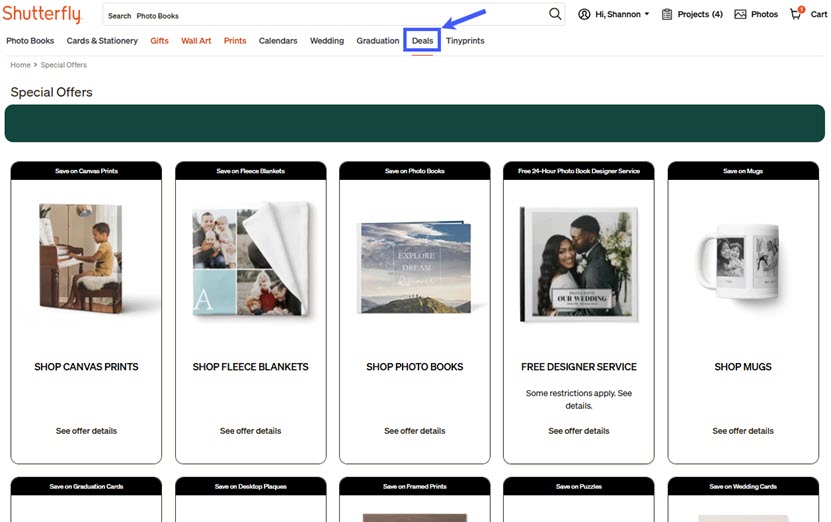The height and width of the screenshot is (522, 831).
Task: Go to the Tinyprints link
Action: click(465, 41)
